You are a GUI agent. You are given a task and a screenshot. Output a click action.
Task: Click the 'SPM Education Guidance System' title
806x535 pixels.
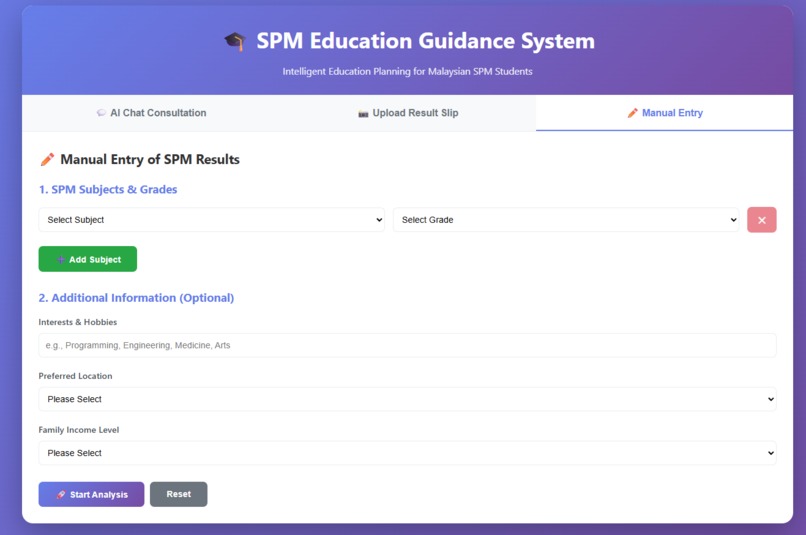point(426,41)
